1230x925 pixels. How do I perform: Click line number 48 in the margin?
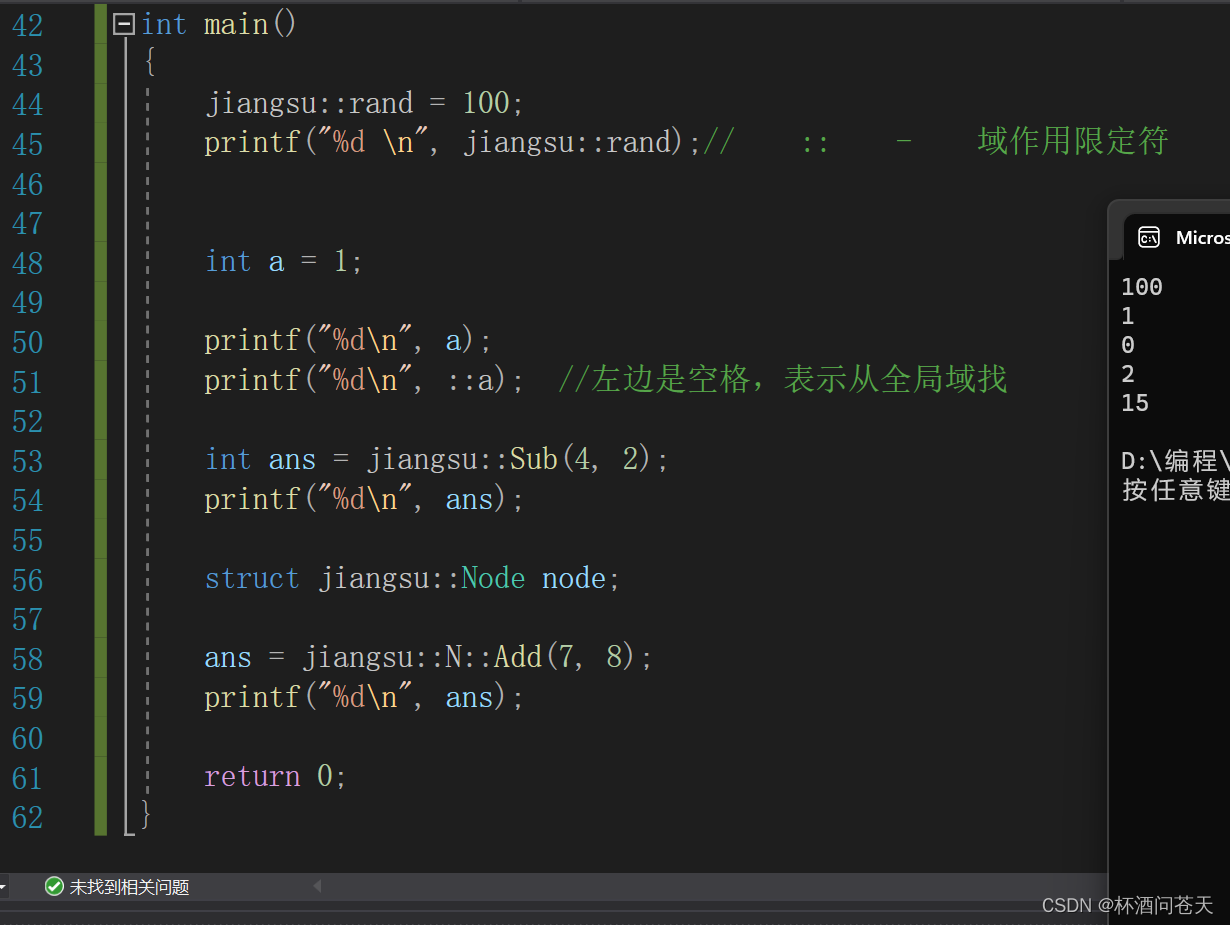click(27, 263)
